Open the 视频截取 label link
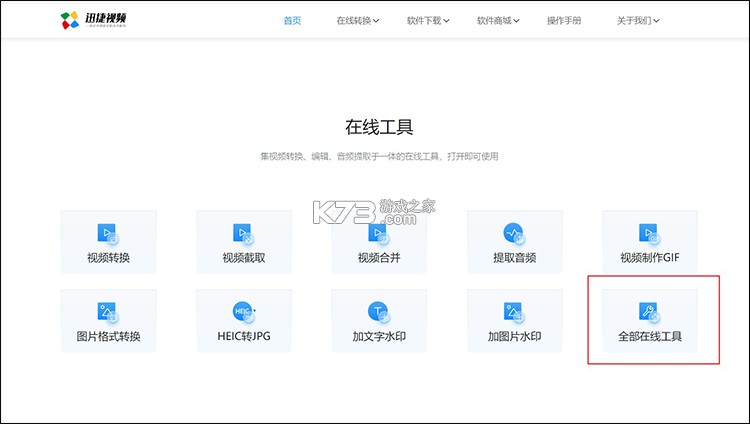The image size is (750, 424). [243, 258]
